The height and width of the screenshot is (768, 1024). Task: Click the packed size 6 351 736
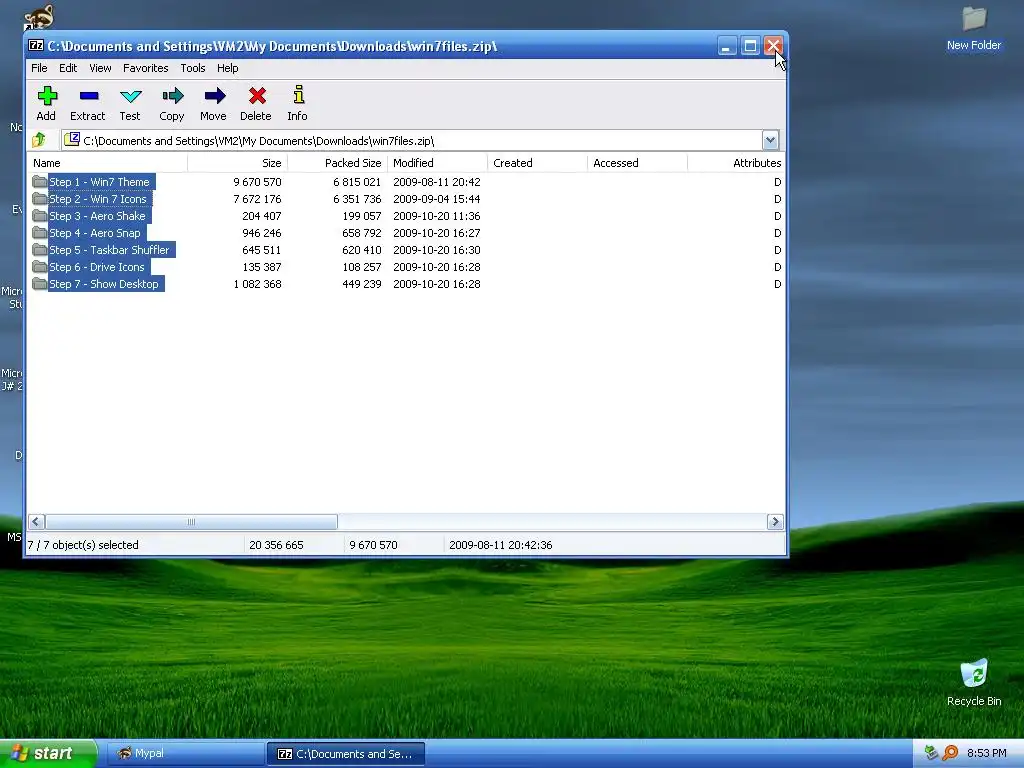(x=357, y=199)
